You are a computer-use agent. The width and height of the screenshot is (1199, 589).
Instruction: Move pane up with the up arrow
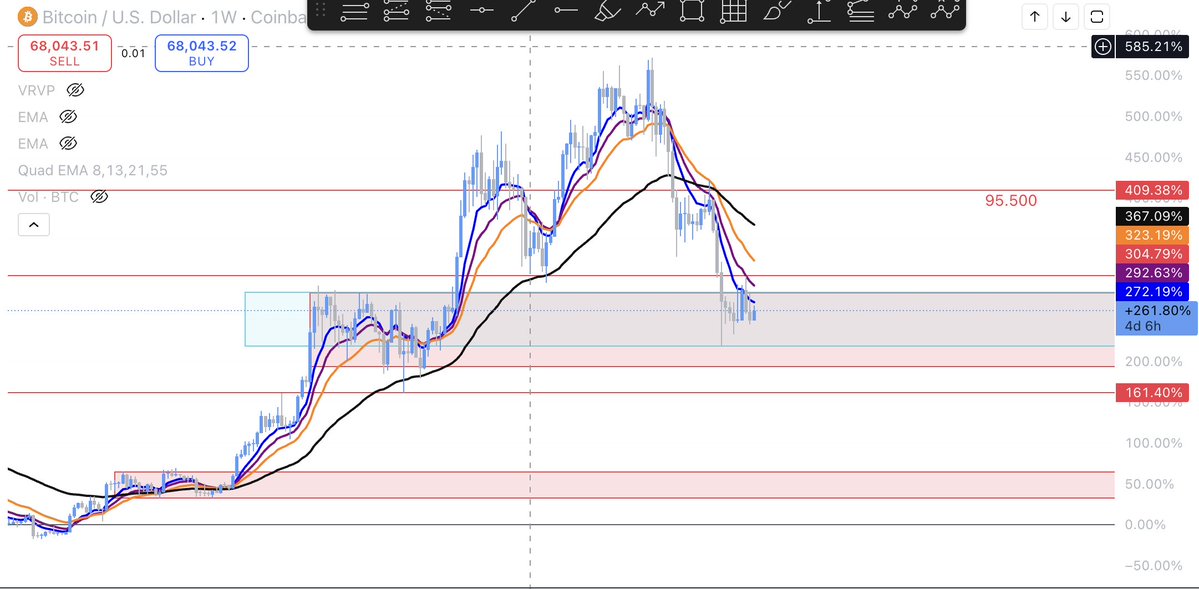click(x=1035, y=17)
